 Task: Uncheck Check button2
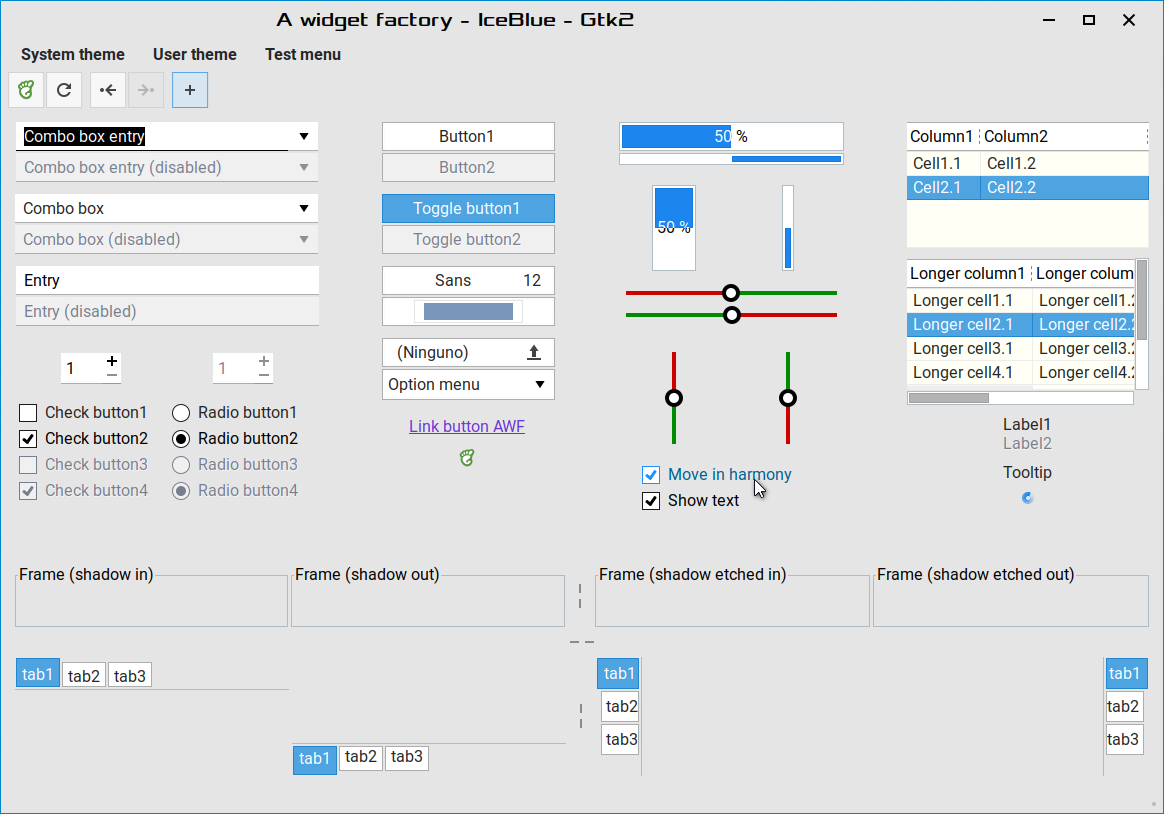click(x=27, y=439)
